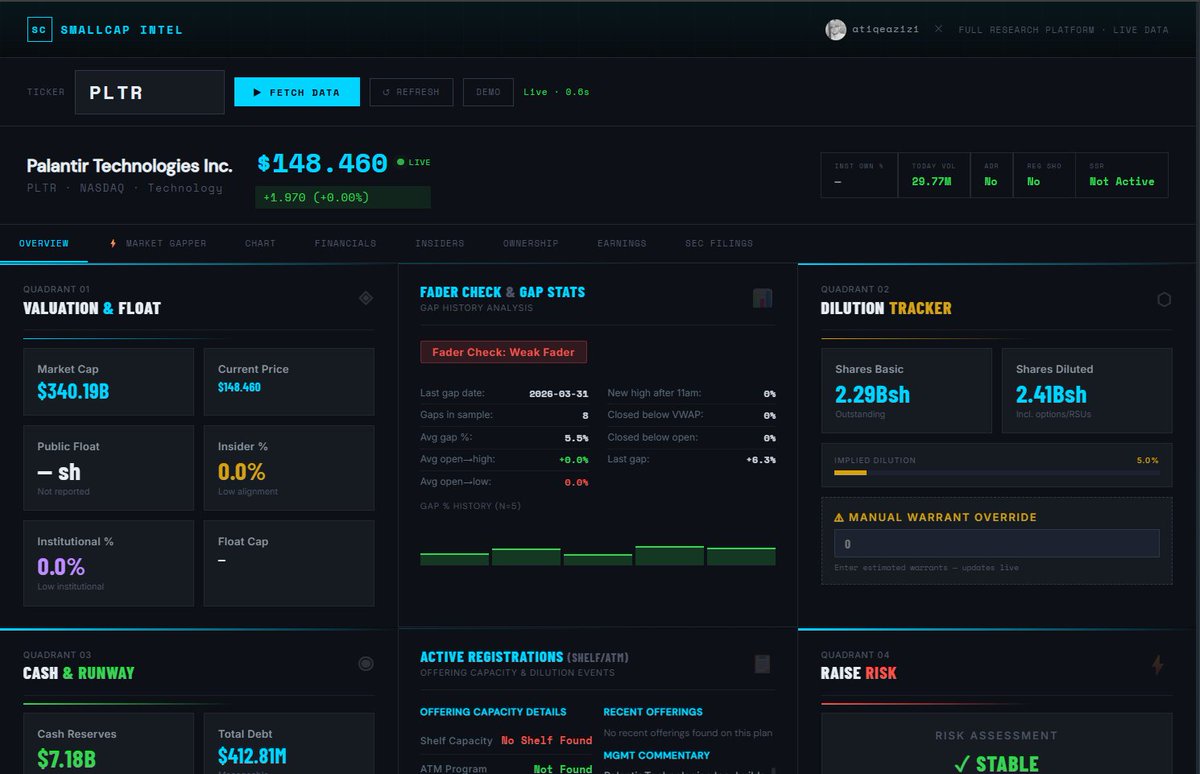Click the New high after 11am row
This screenshot has width=1200, height=774.
click(691, 394)
